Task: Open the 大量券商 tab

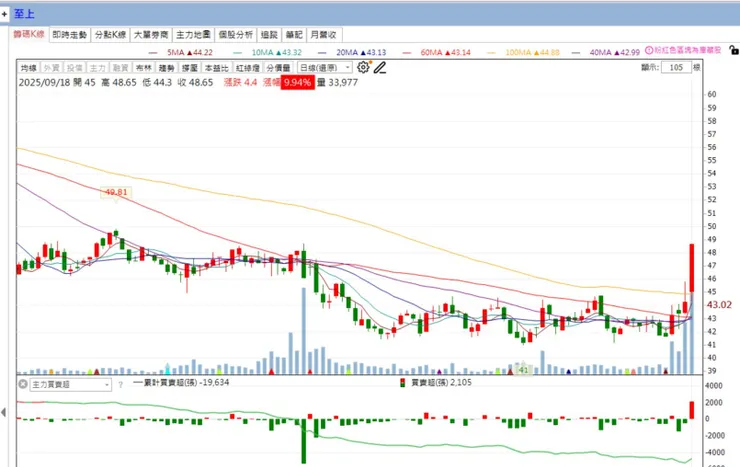Action: click(151, 35)
